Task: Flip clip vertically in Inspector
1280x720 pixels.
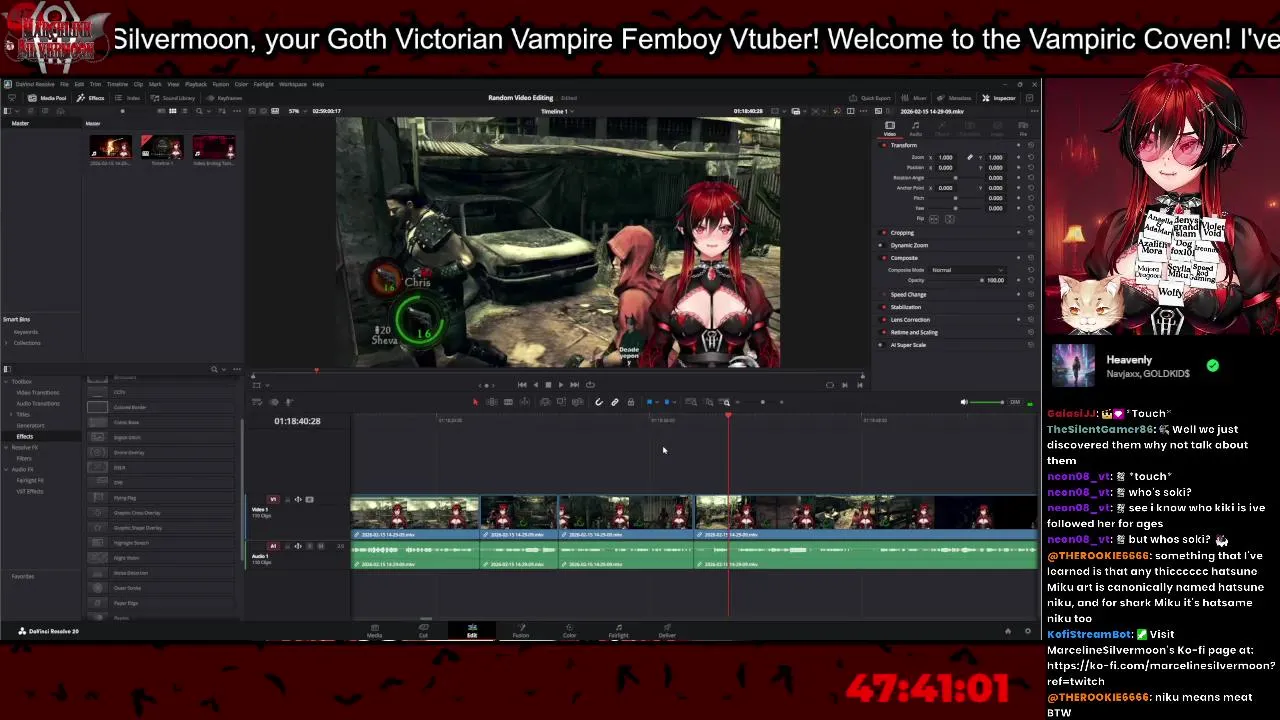Action: [x=950, y=219]
